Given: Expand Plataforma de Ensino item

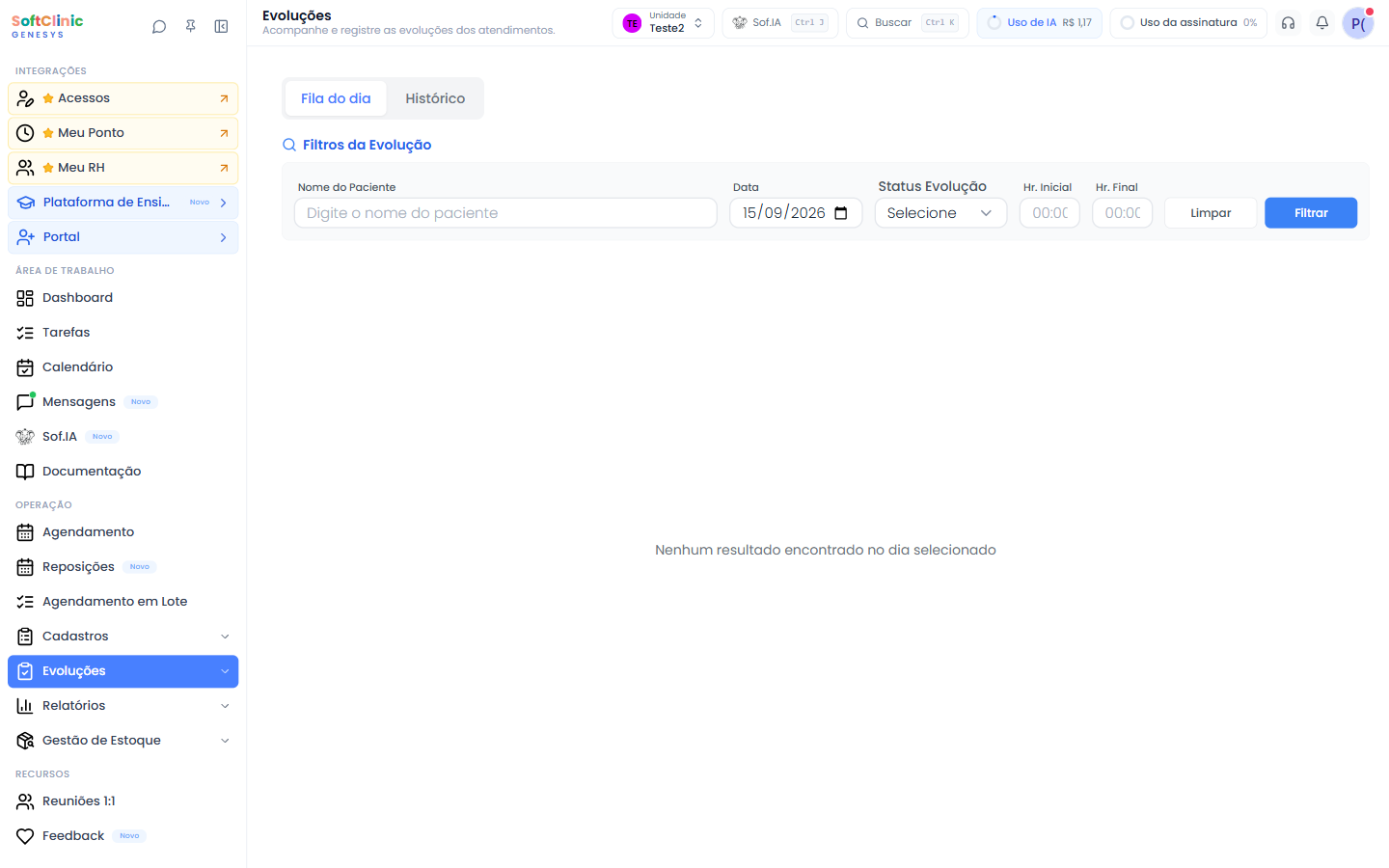Looking at the screenshot, I should [123, 203].
